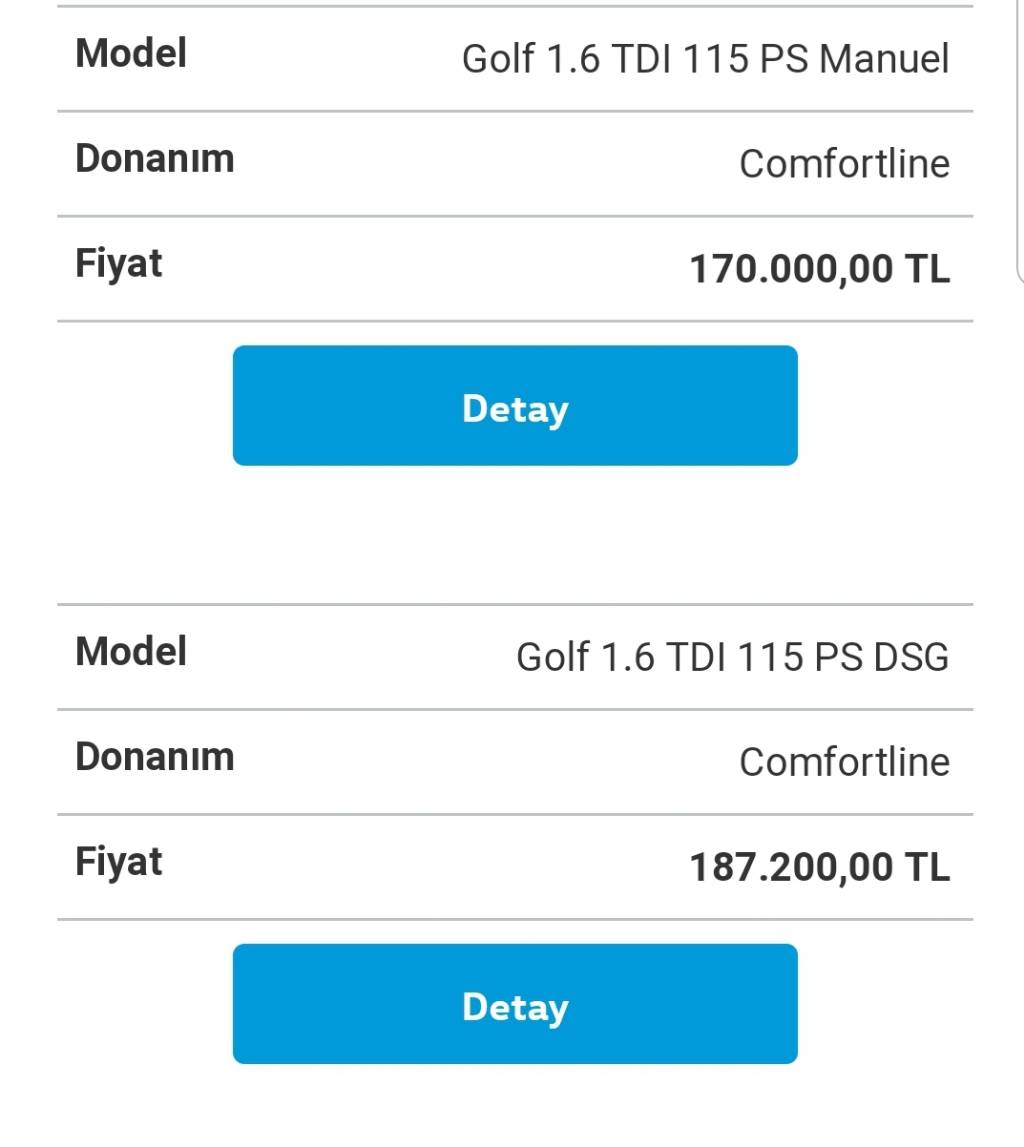Click the word 'DSG' in the second model name
The width and height of the screenshot is (1024, 1147).
coord(911,657)
